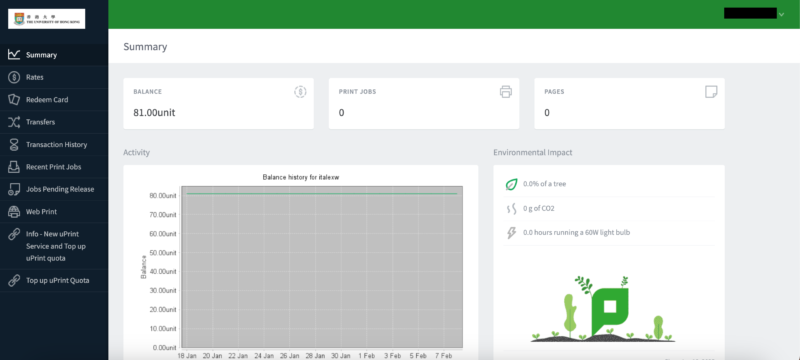The width and height of the screenshot is (800, 360).
Task: Open the Summary menu item
Action: click(54, 55)
